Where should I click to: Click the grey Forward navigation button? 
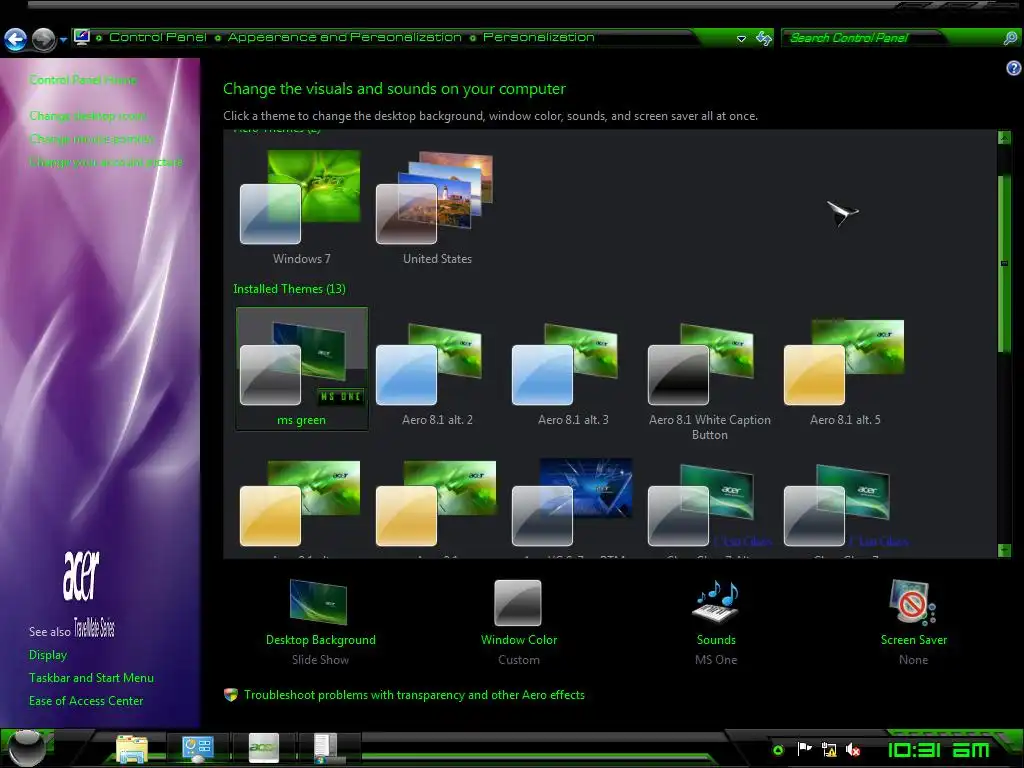[x=43, y=39]
